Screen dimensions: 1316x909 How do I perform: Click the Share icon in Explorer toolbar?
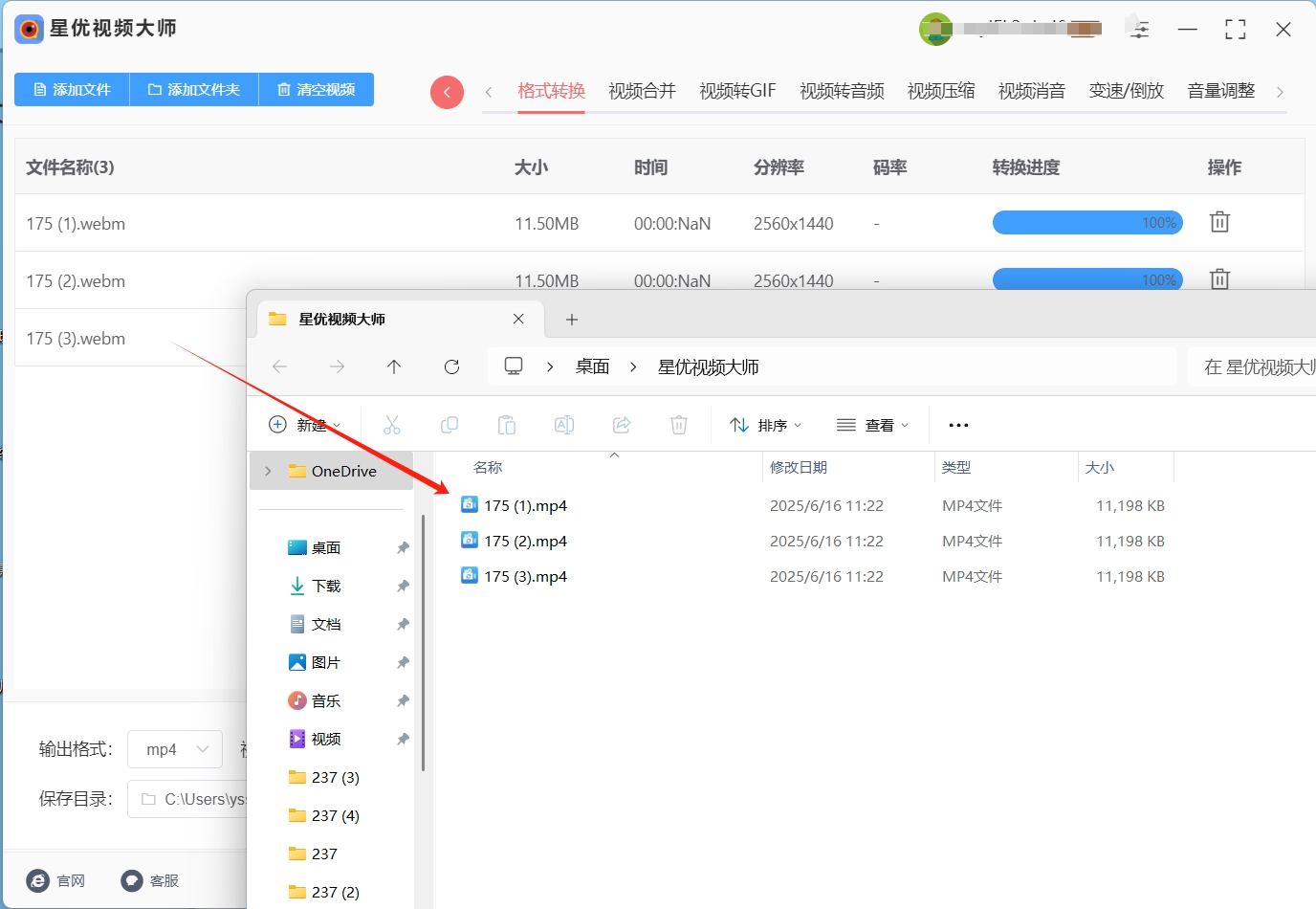[x=622, y=425]
